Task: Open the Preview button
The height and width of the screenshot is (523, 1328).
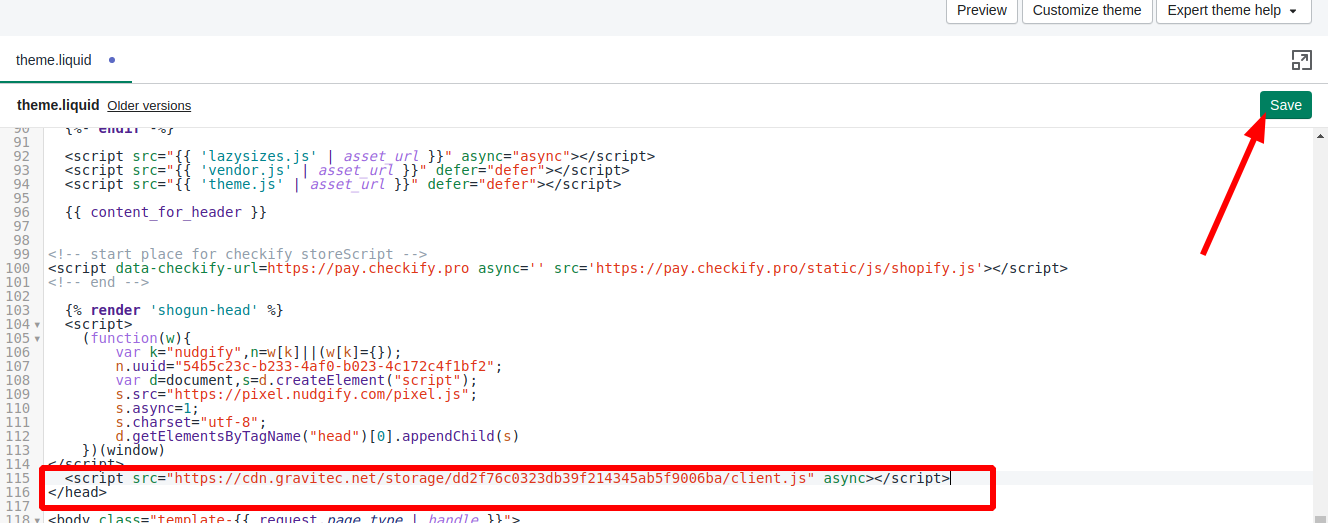Action: (982, 10)
